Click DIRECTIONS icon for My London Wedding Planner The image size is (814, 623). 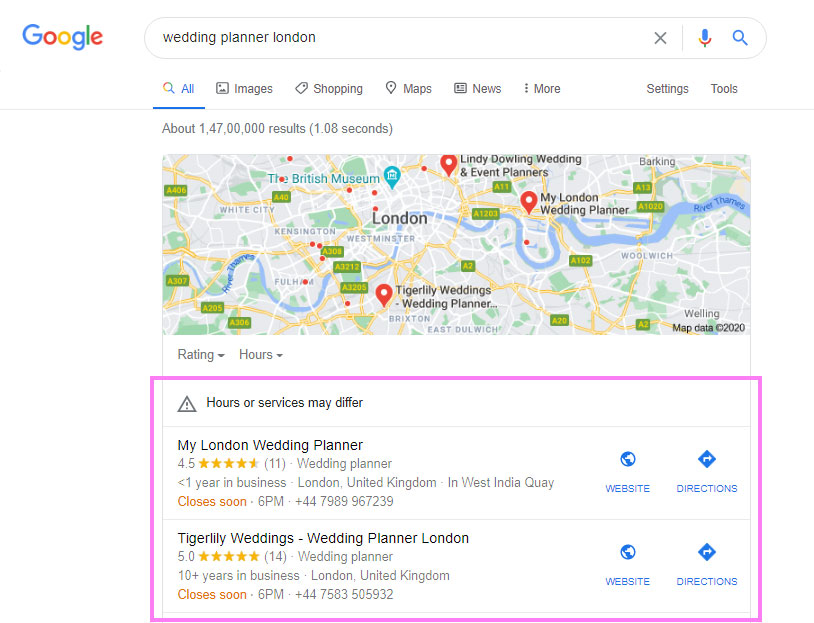[x=706, y=458]
